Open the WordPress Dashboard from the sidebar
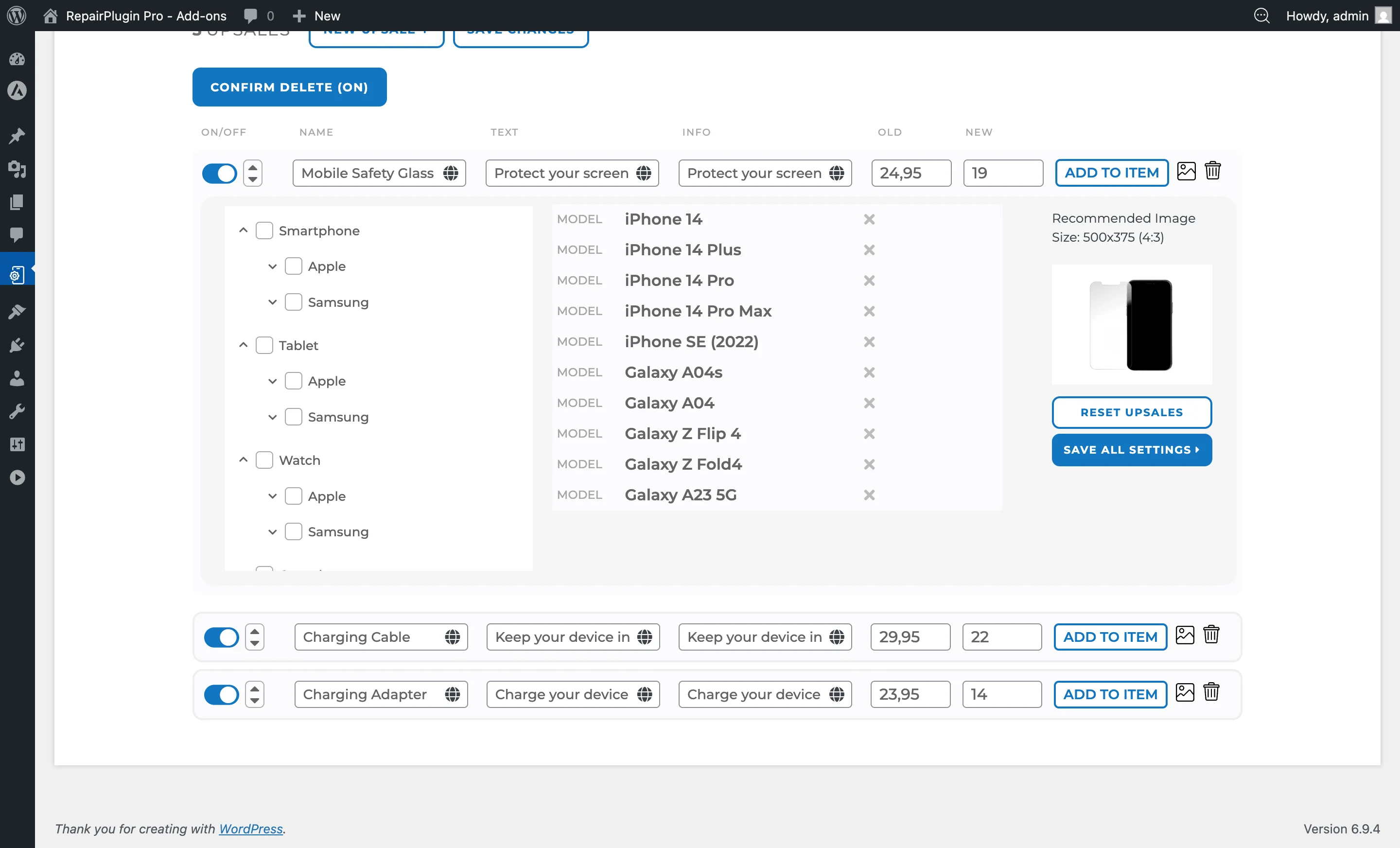Screen dimensions: 1400x848 (x=17, y=59)
